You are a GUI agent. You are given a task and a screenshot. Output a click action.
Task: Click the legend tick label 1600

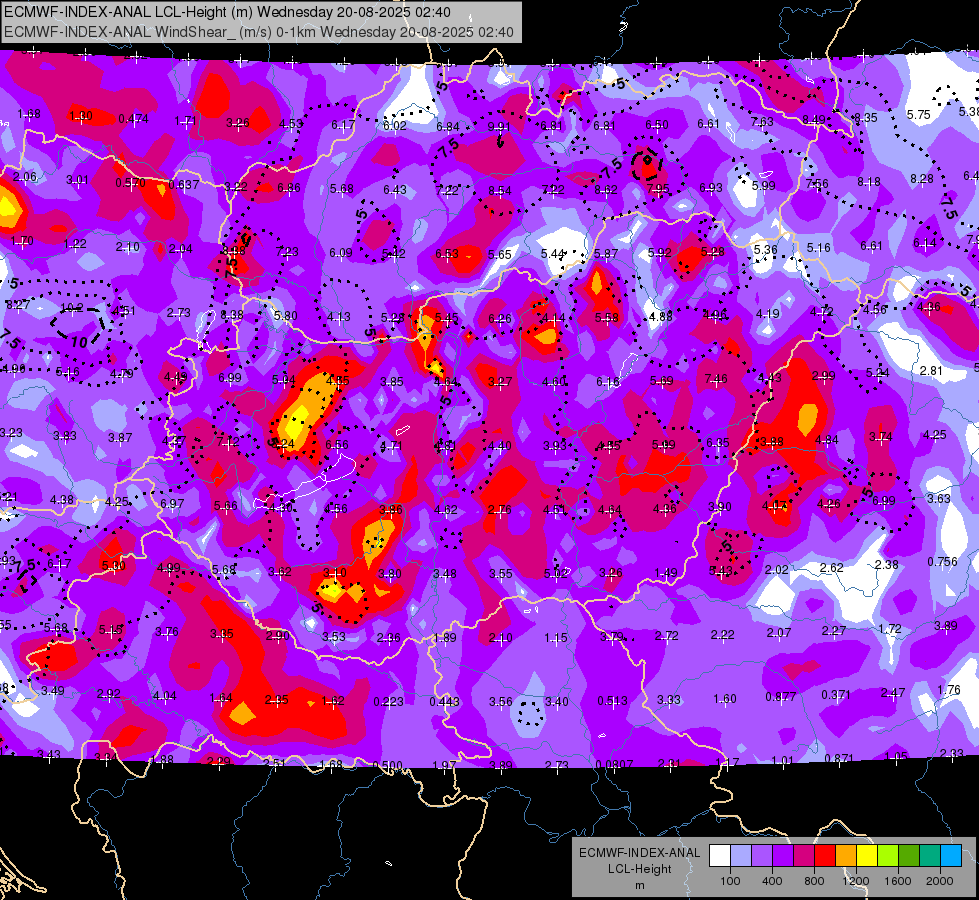[x=898, y=881]
